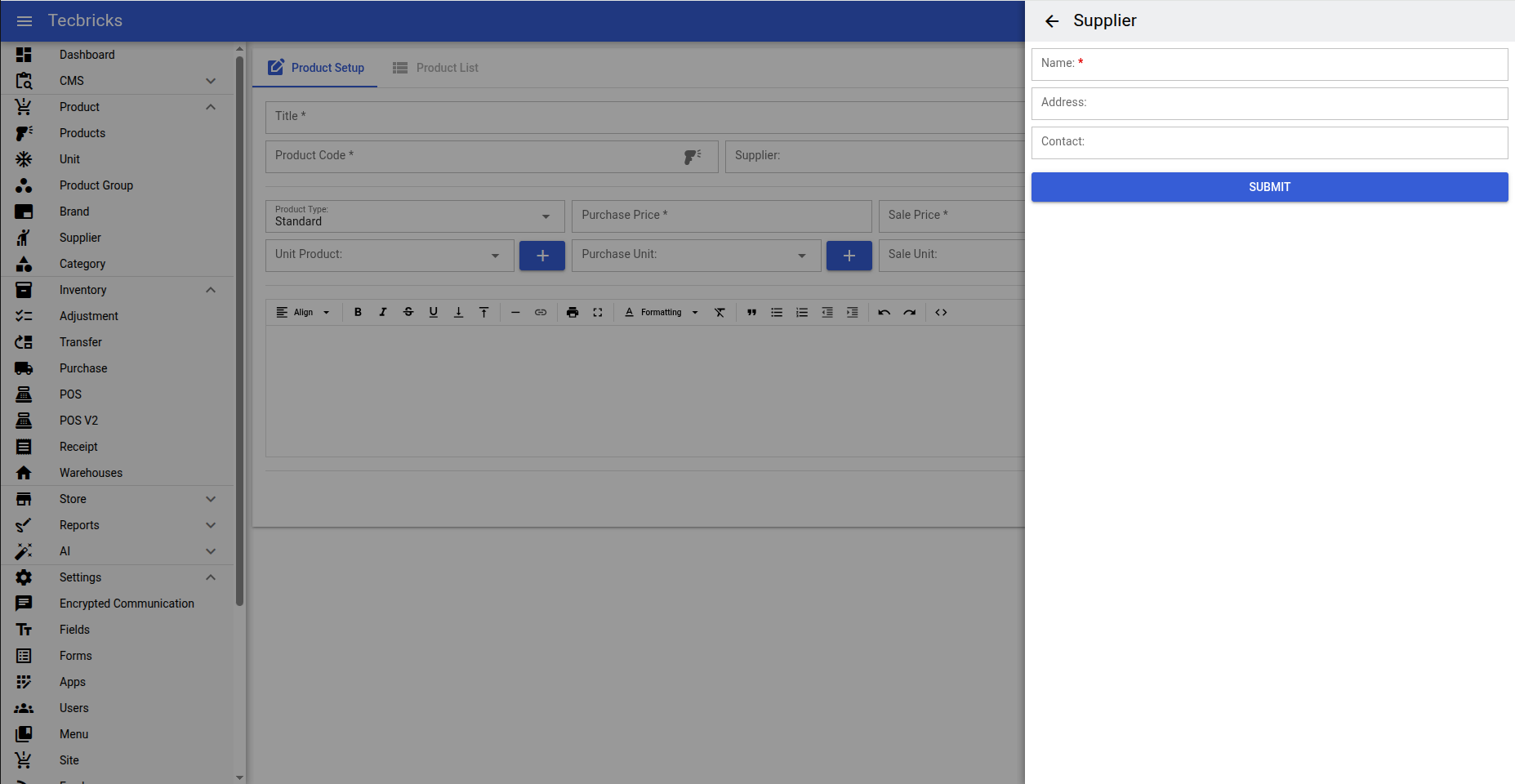This screenshot has width=1515, height=784.
Task: Open the Align dropdown in editor
Action: point(303,312)
